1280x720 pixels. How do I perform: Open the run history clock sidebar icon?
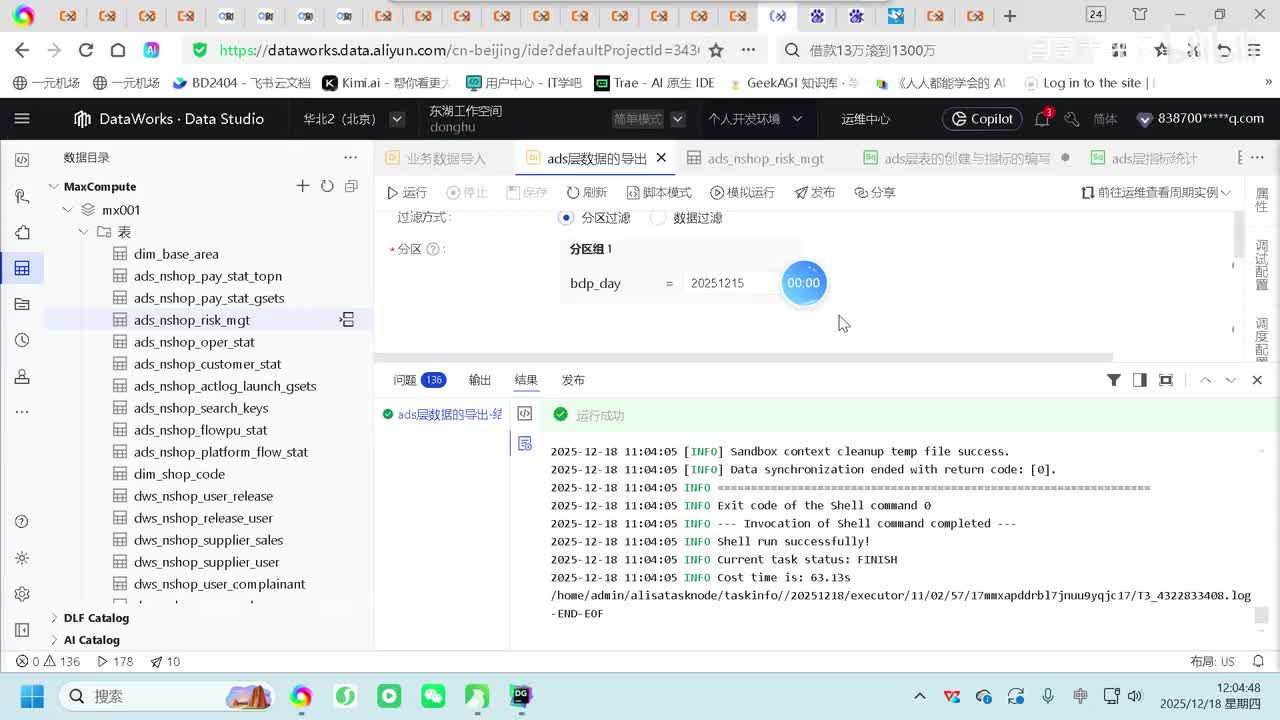click(22, 340)
